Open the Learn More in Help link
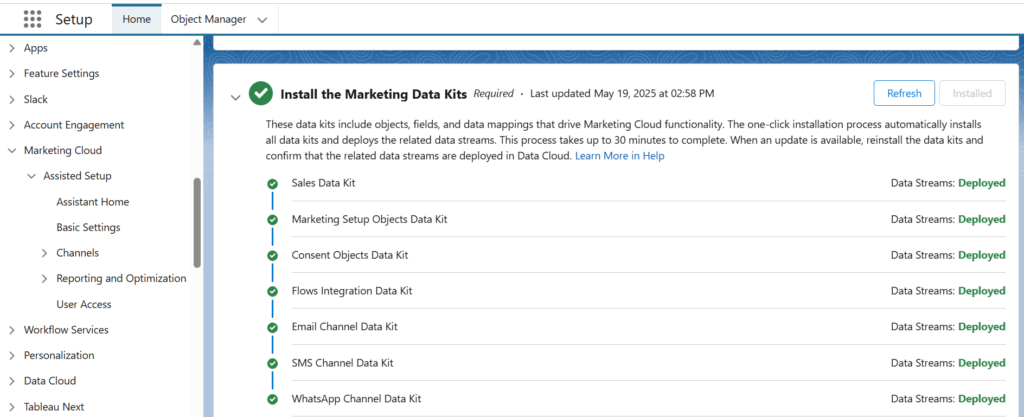 click(620, 157)
